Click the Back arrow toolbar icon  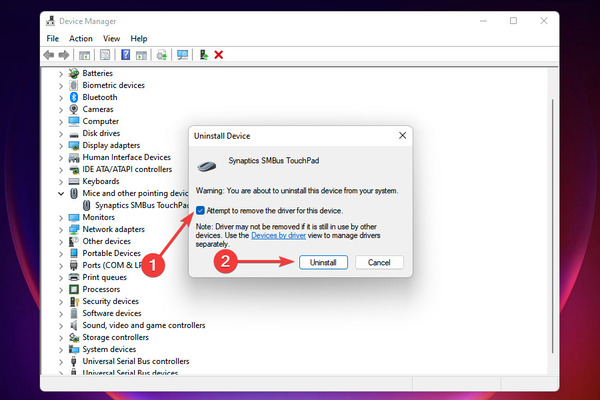click(x=49, y=55)
